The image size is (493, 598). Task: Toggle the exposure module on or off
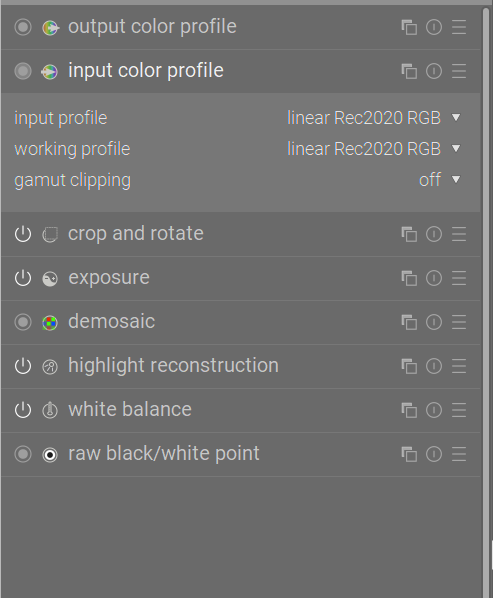pyautogui.click(x=23, y=278)
